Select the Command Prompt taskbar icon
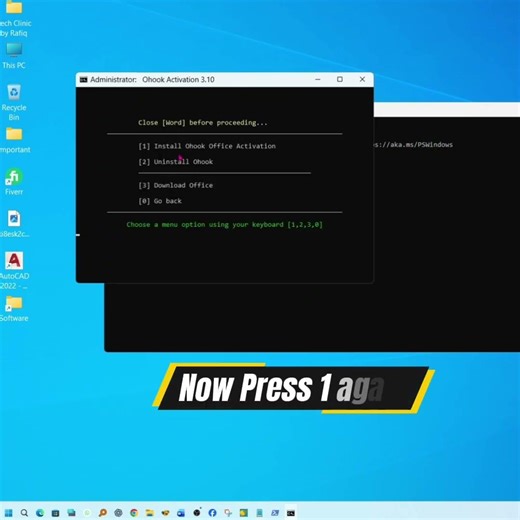This screenshot has width=520, height=520. [291, 513]
